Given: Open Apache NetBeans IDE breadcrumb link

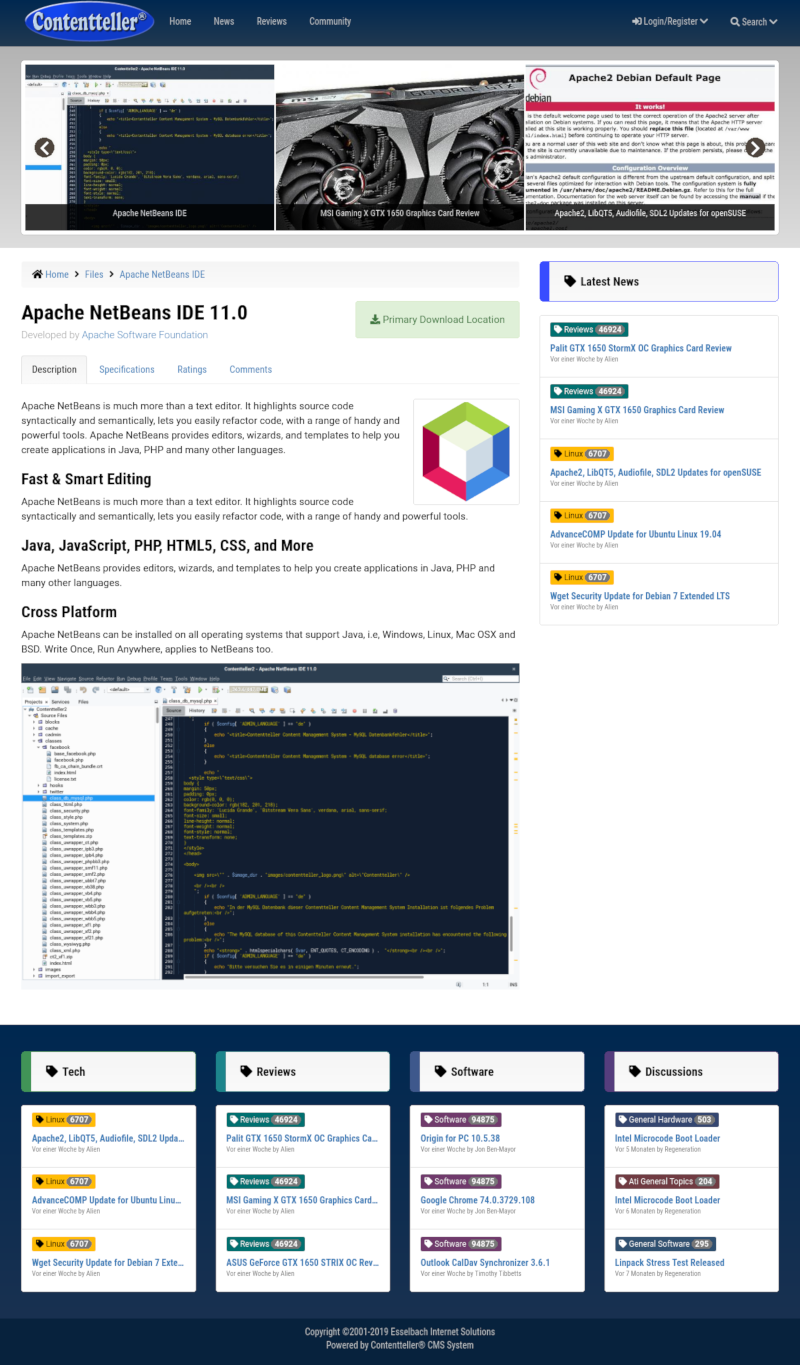Looking at the screenshot, I should [x=162, y=274].
